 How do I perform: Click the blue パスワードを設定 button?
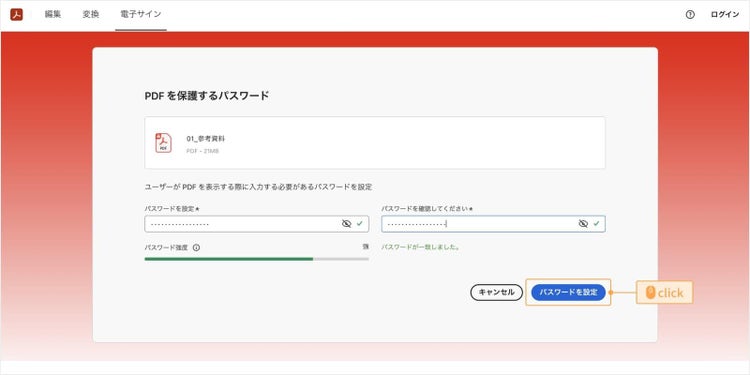568,293
